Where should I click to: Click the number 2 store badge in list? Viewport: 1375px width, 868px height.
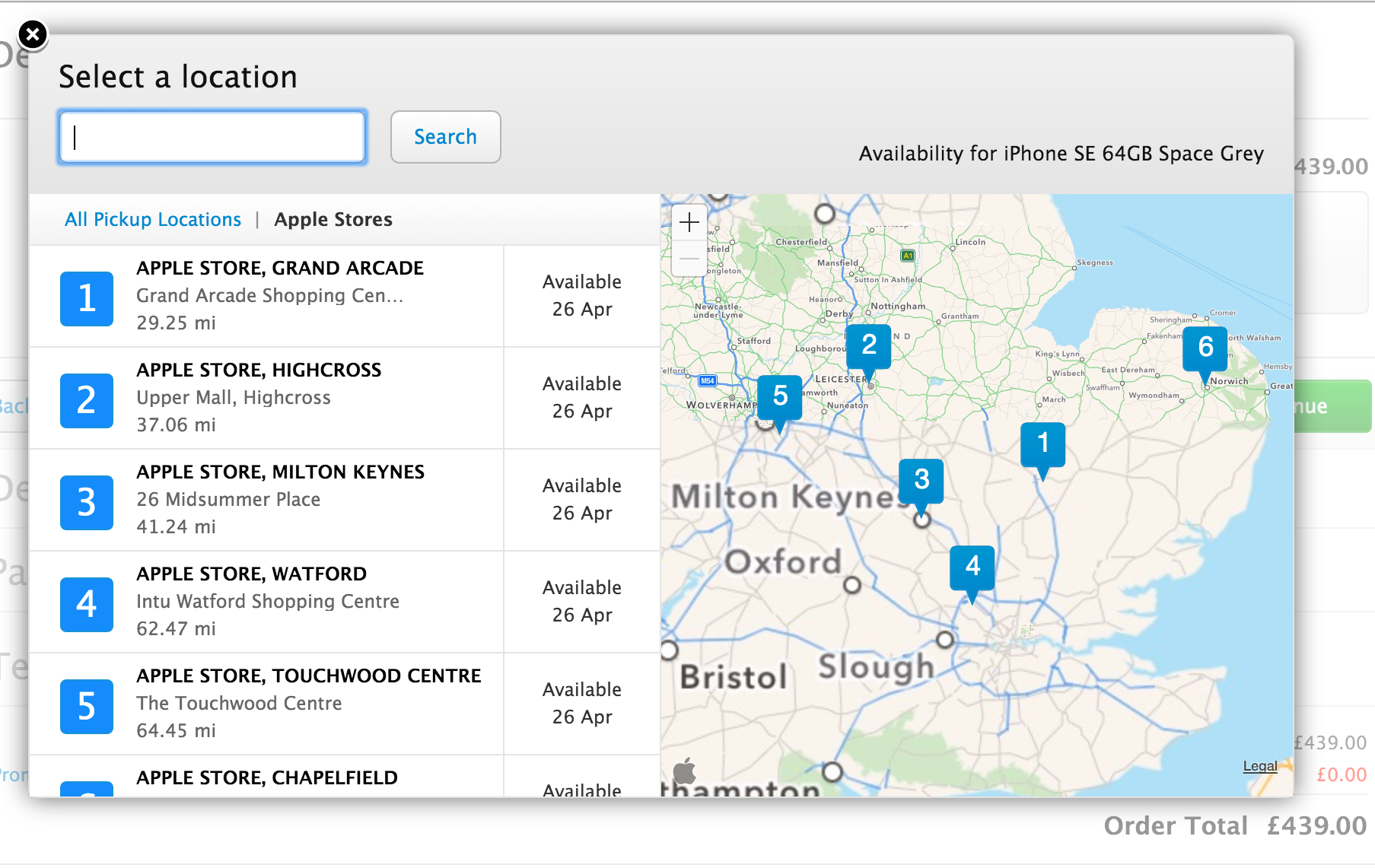click(x=87, y=400)
